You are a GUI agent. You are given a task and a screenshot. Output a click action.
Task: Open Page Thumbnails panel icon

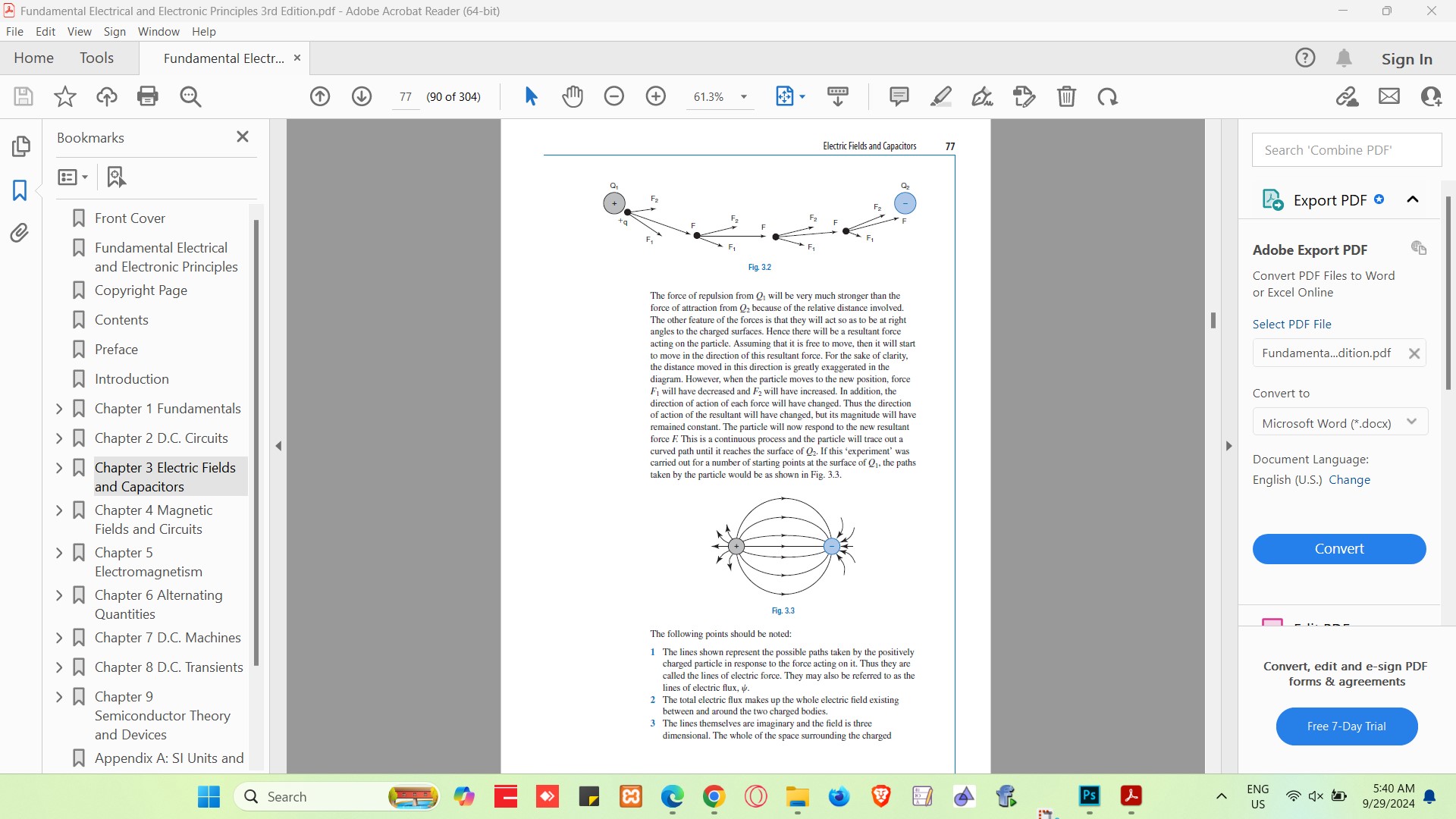click(20, 146)
